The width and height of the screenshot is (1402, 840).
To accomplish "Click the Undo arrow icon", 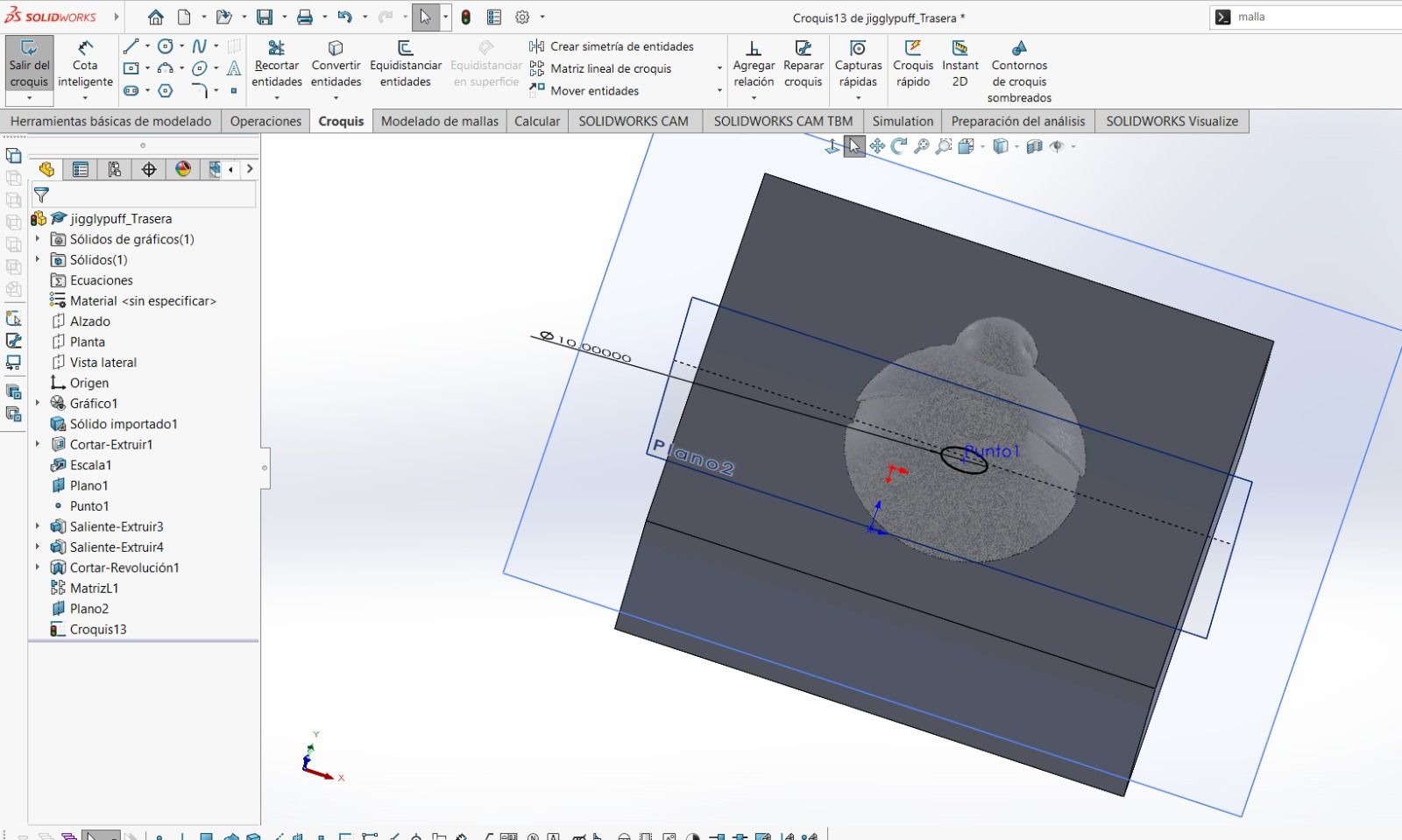I will [344, 17].
